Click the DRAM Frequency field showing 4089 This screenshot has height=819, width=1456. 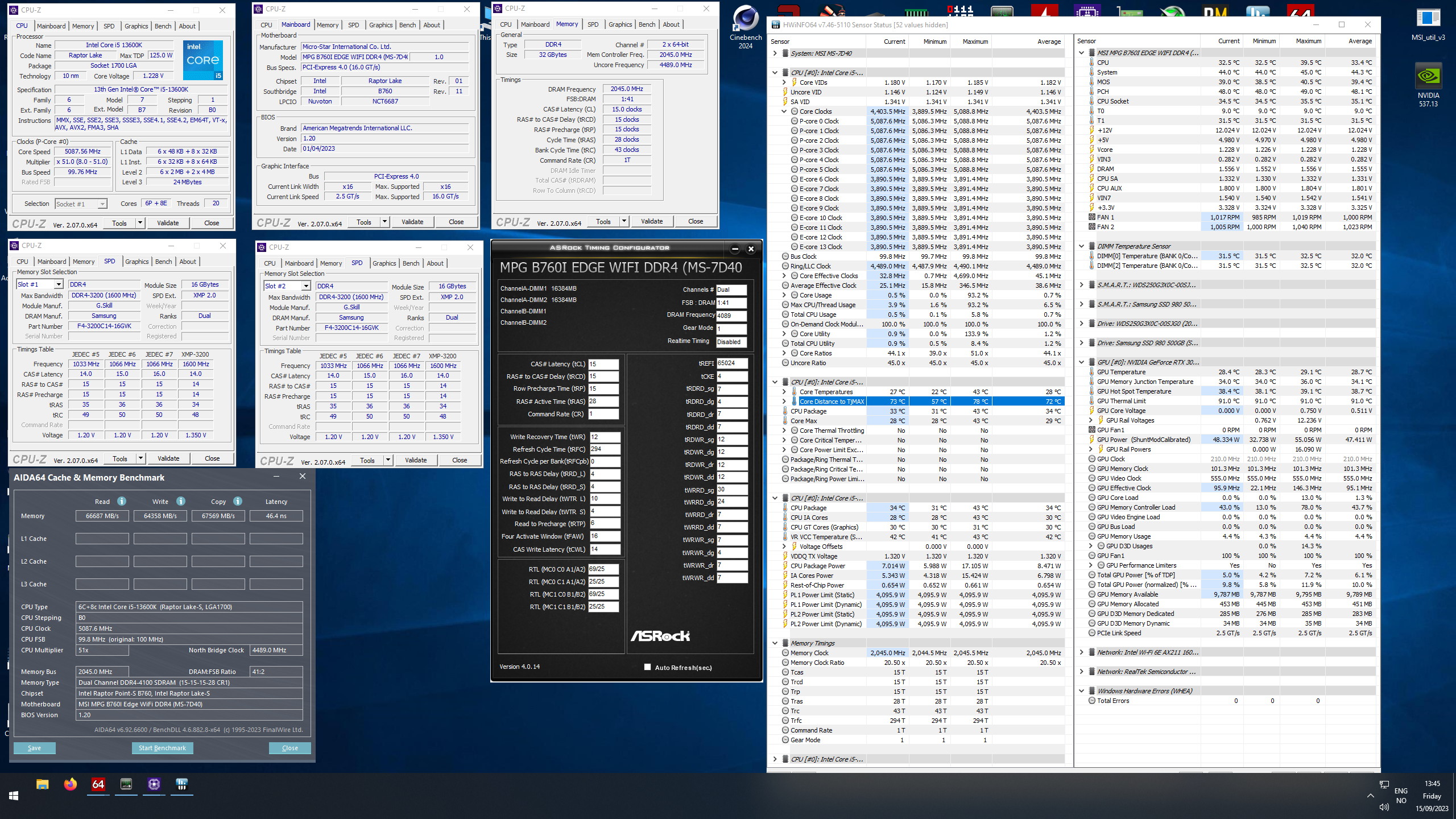tap(731, 316)
